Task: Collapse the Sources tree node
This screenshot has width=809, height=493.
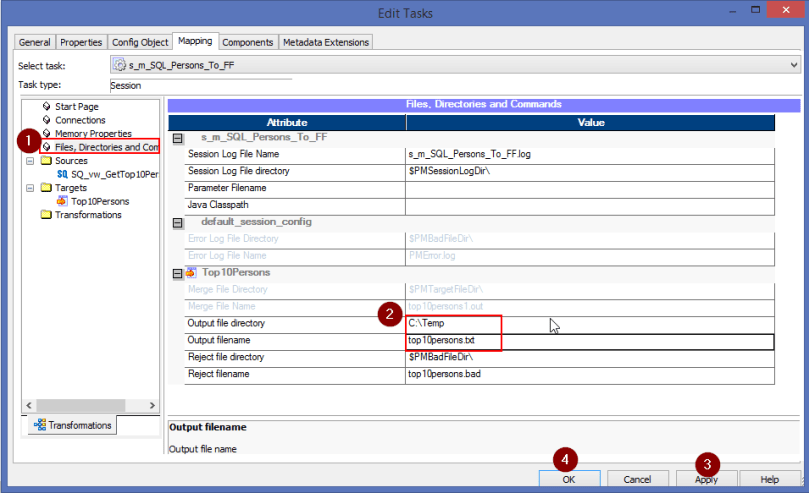Action: click(x=30, y=161)
